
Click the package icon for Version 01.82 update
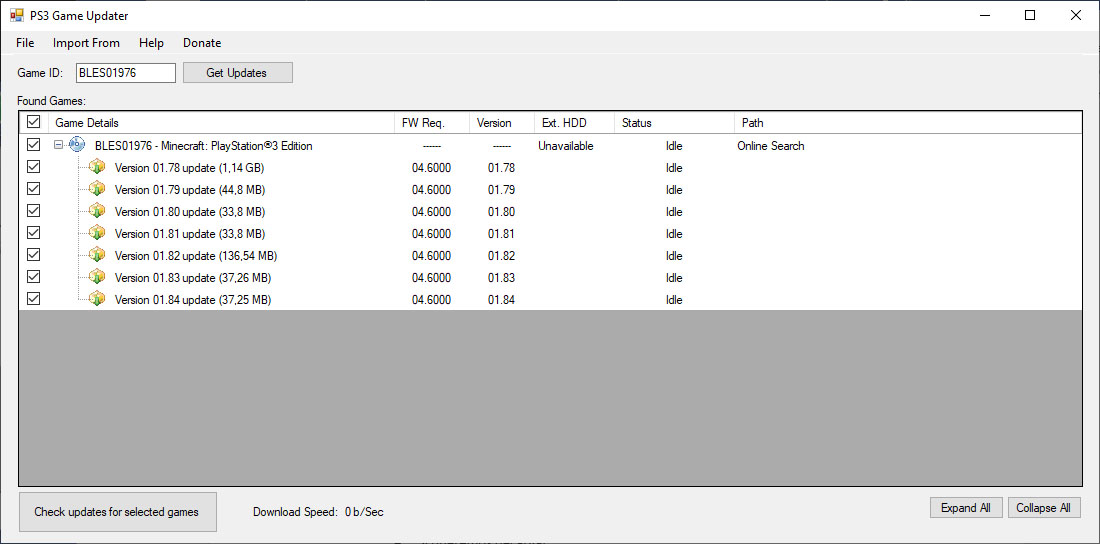(x=97, y=255)
